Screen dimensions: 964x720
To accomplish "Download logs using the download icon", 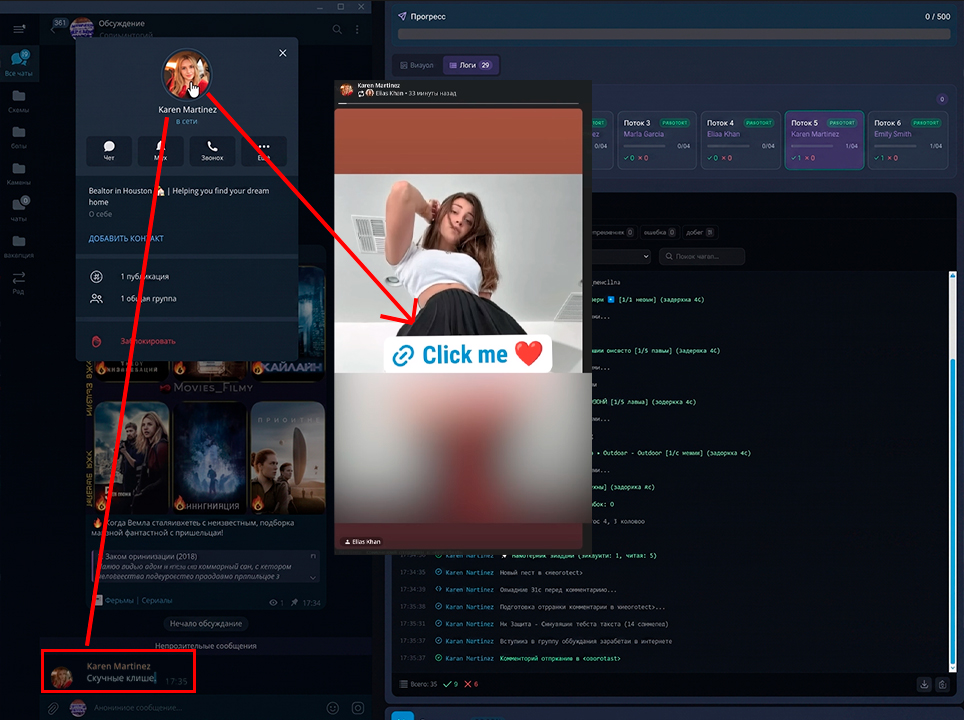I will [924, 684].
